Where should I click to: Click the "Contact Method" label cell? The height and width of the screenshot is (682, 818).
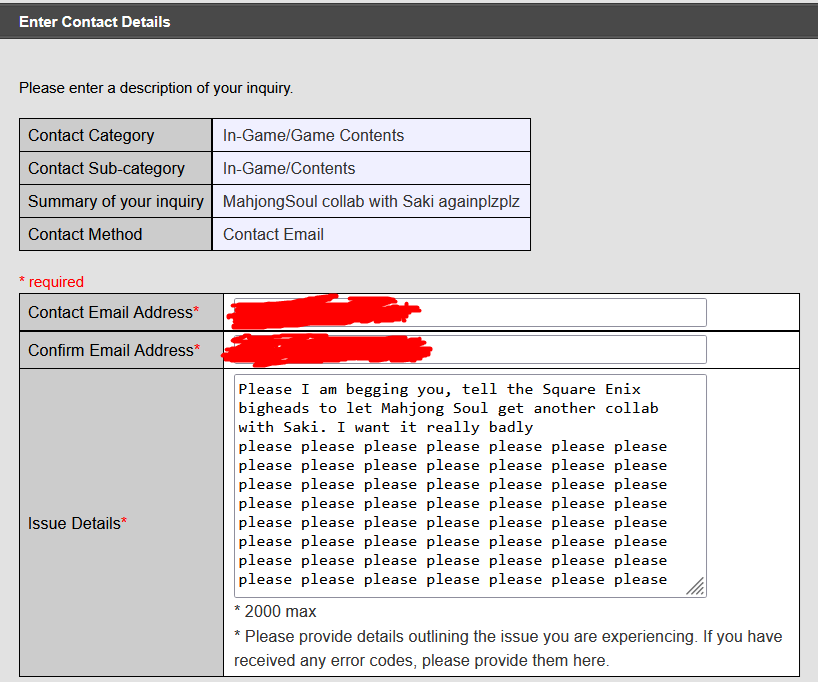(116, 234)
